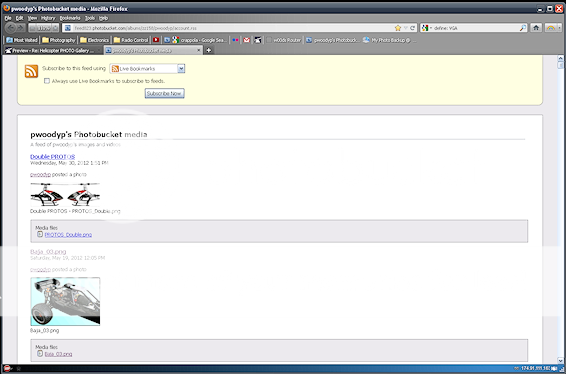Click the site identity icon in address bar

[x=68, y=28]
